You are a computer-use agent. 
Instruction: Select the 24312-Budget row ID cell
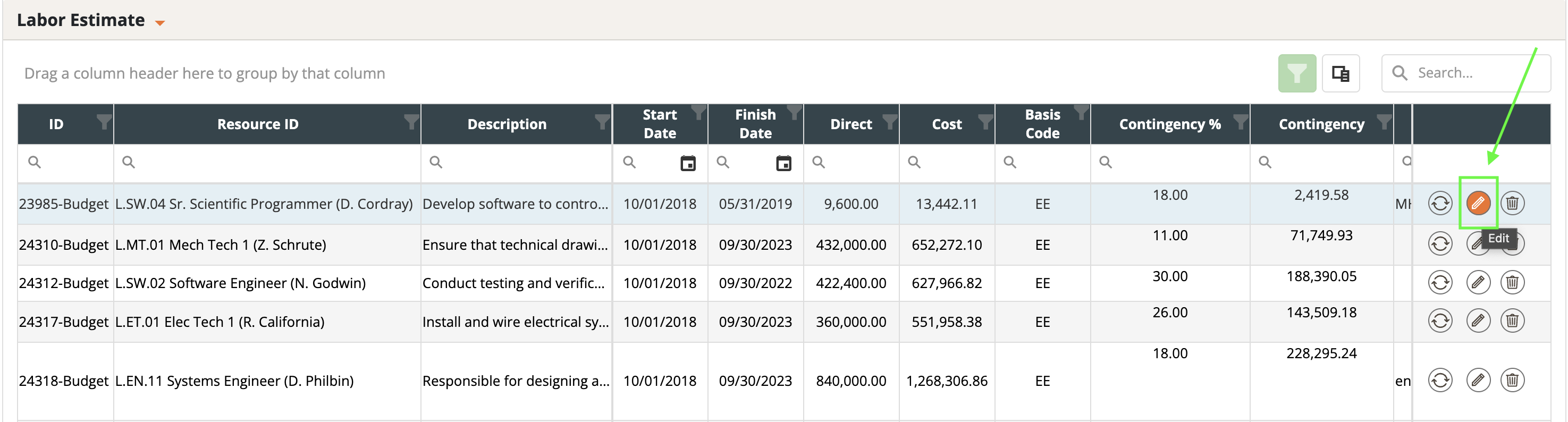click(63, 283)
